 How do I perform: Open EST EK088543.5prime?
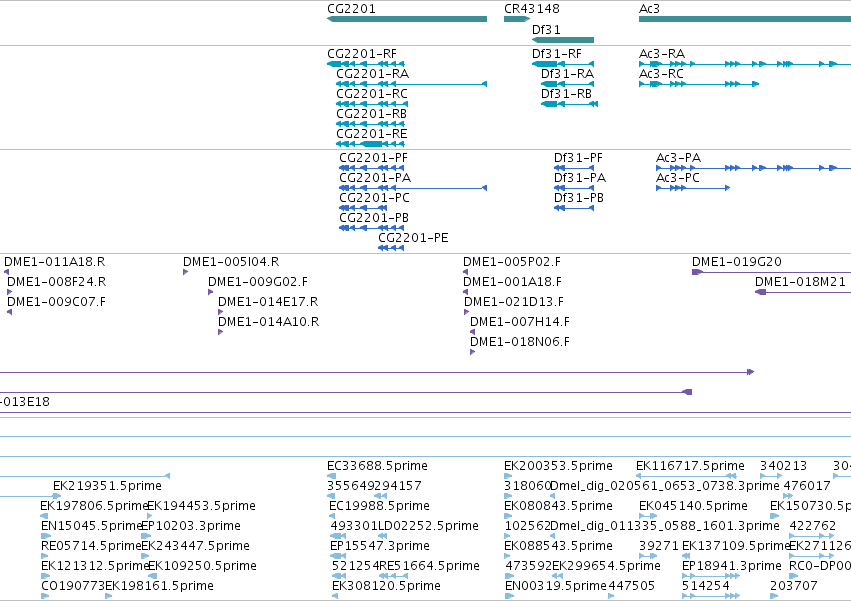pos(558,546)
